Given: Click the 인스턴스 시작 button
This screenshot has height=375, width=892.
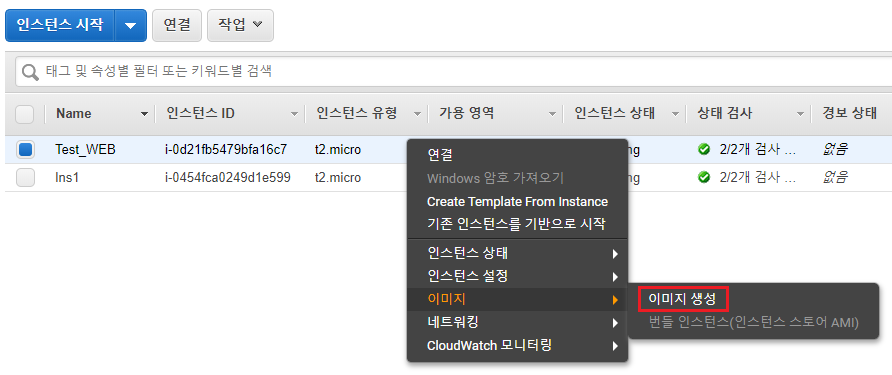Looking at the screenshot, I should (60, 26).
